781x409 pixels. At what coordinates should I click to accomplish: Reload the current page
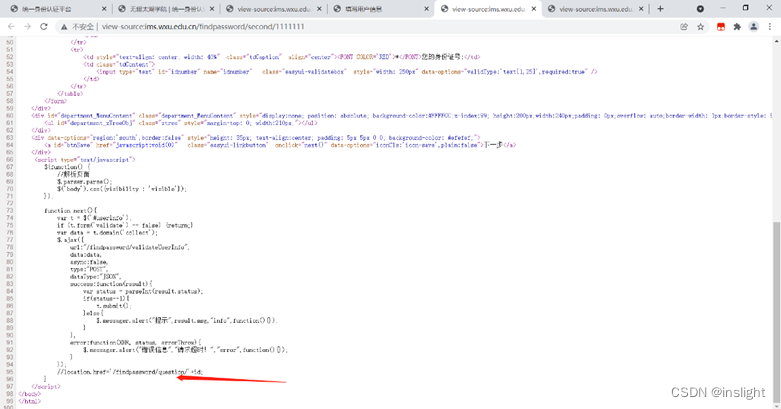click(44, 26)
